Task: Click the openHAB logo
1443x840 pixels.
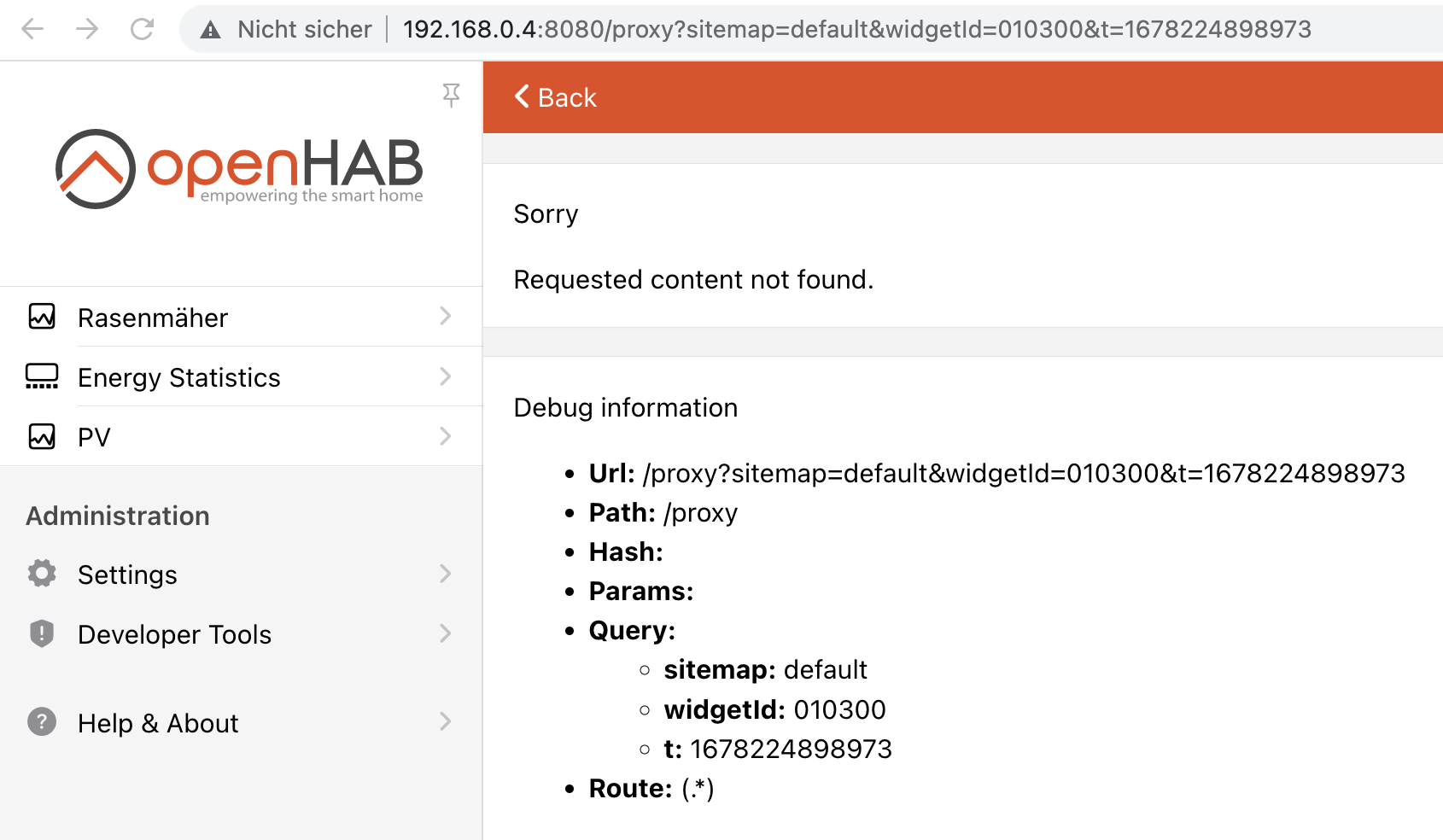Action: [x=239, y=168]
